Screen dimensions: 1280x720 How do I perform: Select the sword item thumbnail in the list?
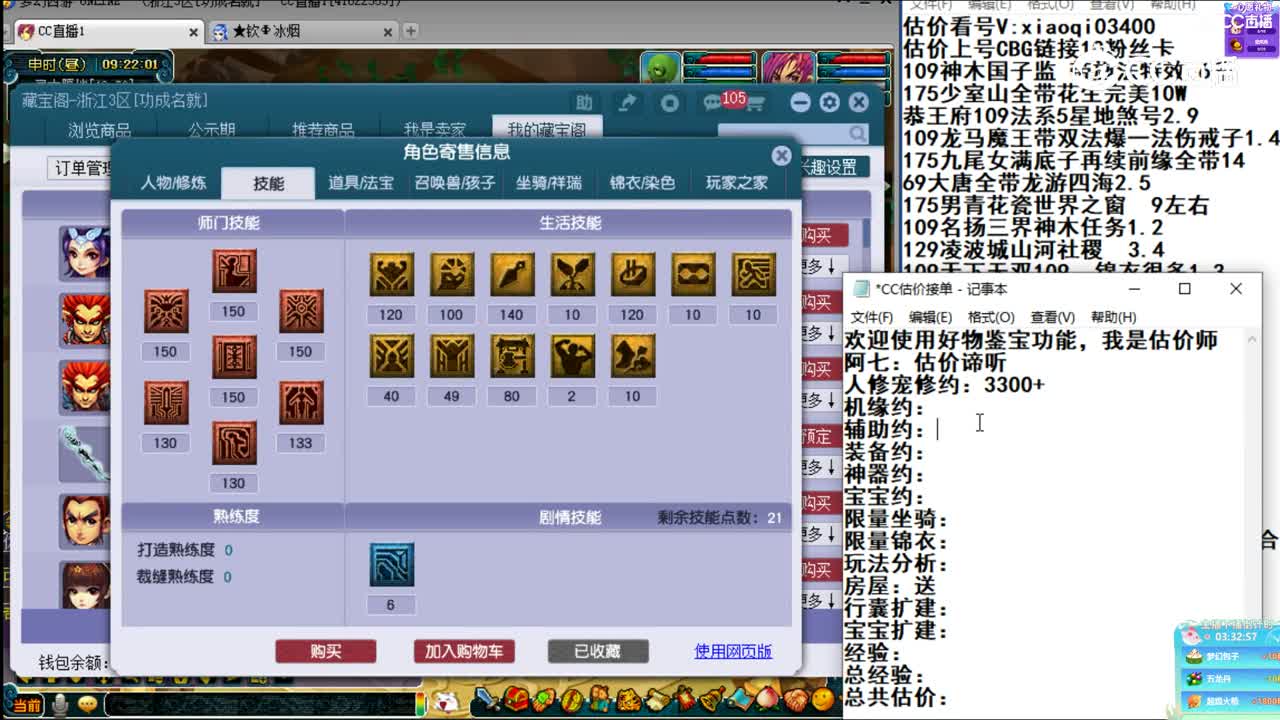click(84, 453)
